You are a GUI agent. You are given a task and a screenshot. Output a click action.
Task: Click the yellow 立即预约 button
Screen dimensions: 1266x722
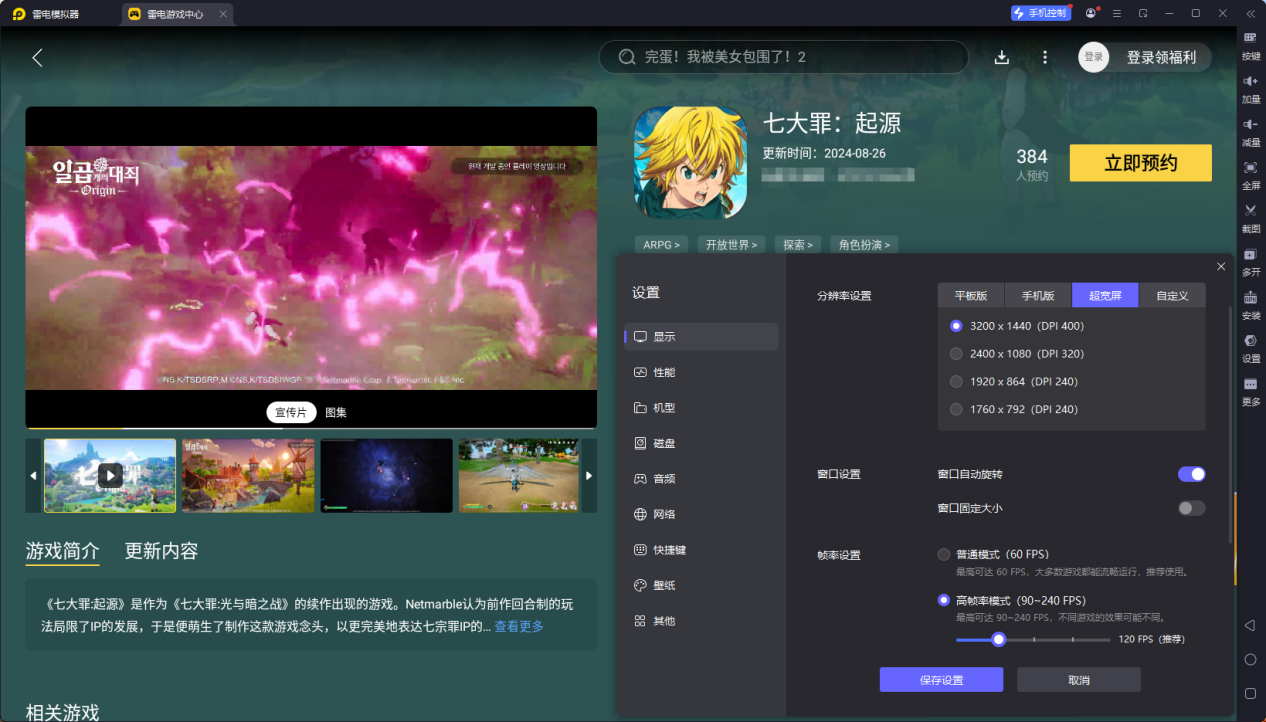click(x=1141, y=163)
